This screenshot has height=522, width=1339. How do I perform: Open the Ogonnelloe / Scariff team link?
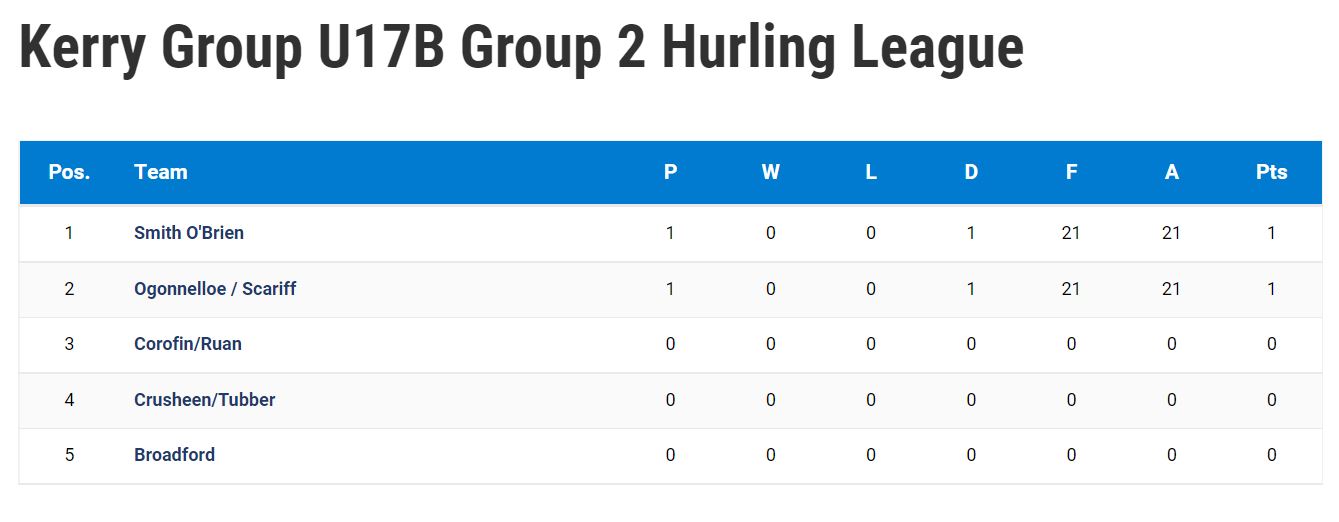[x=215, y=289]
